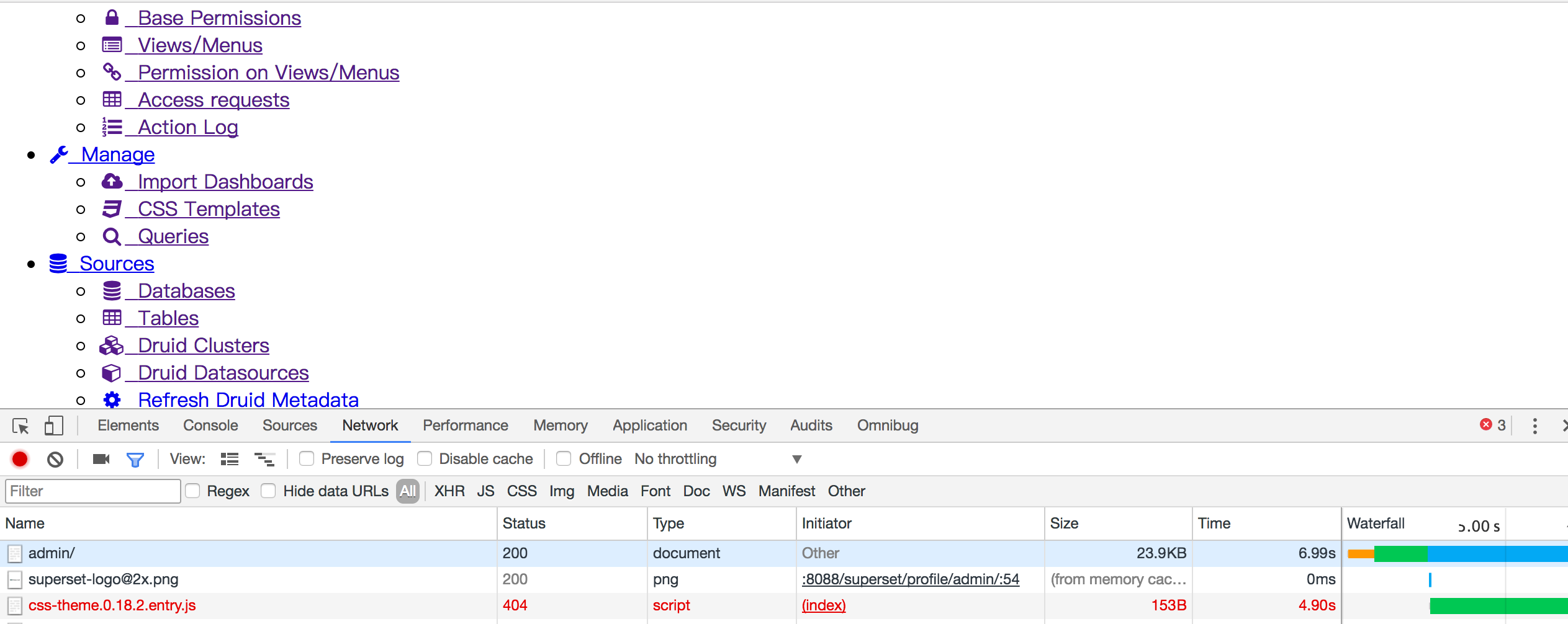This screenshot has height=624, width=1568.
Task: Toggle the Offline checkbox
Action: 564,459
